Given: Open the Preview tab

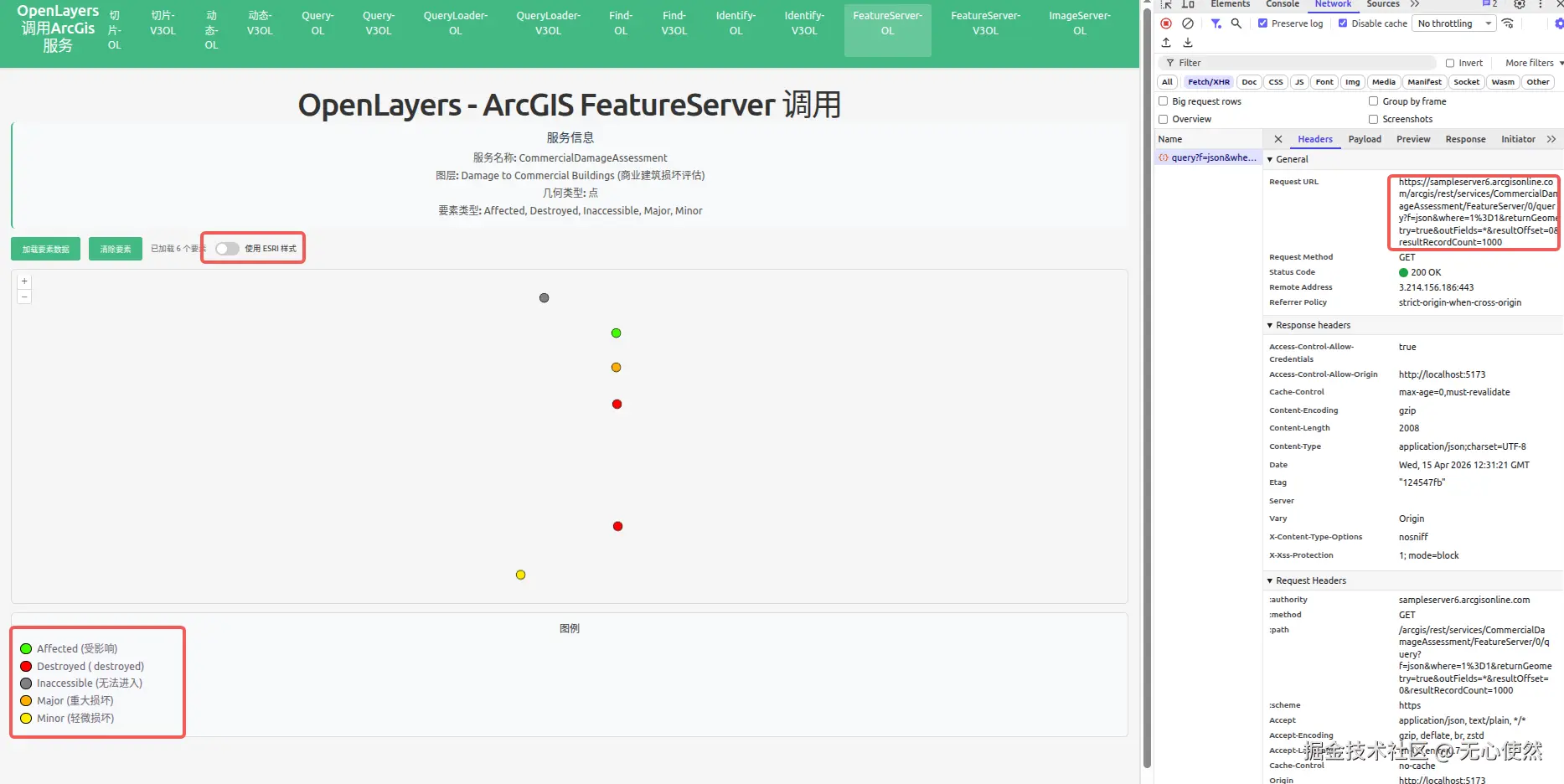Looking at the screenshot, I should 1413,139.
